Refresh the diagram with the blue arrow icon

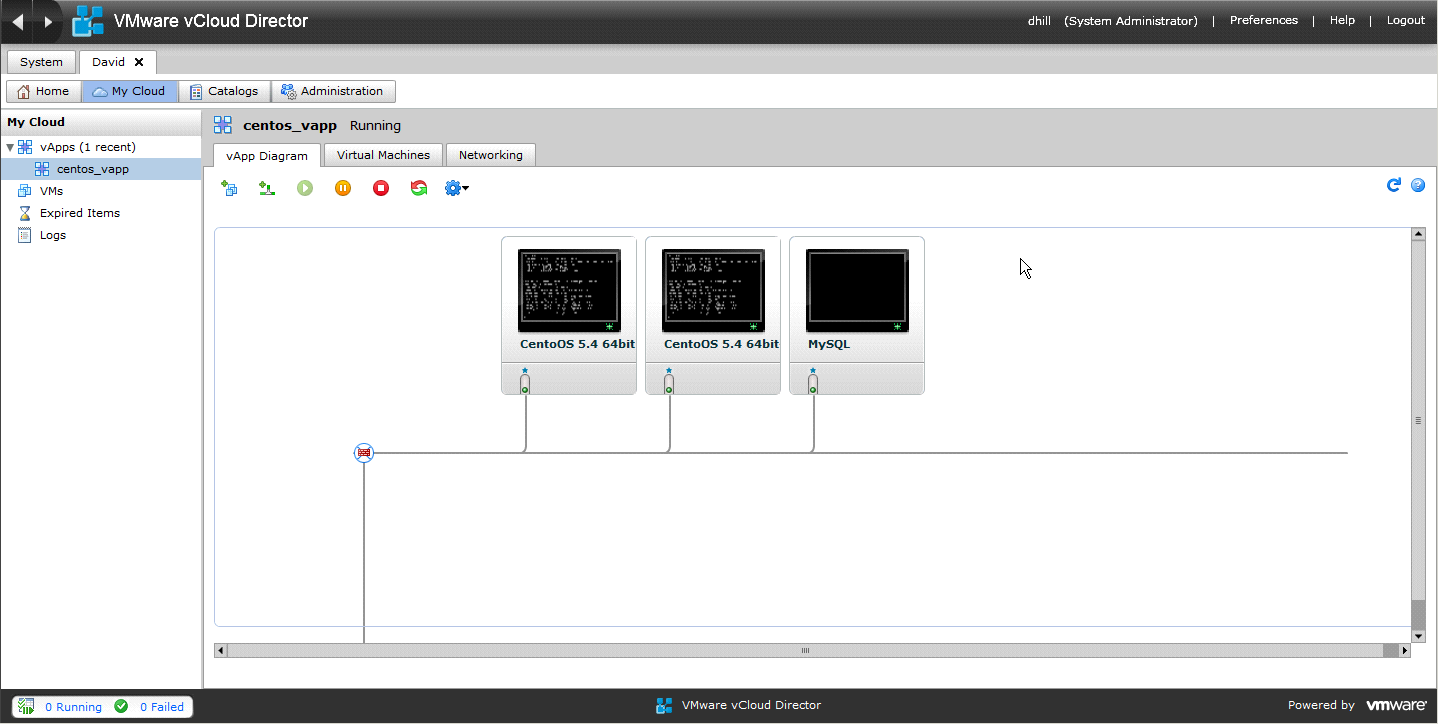pos(1393,185)
